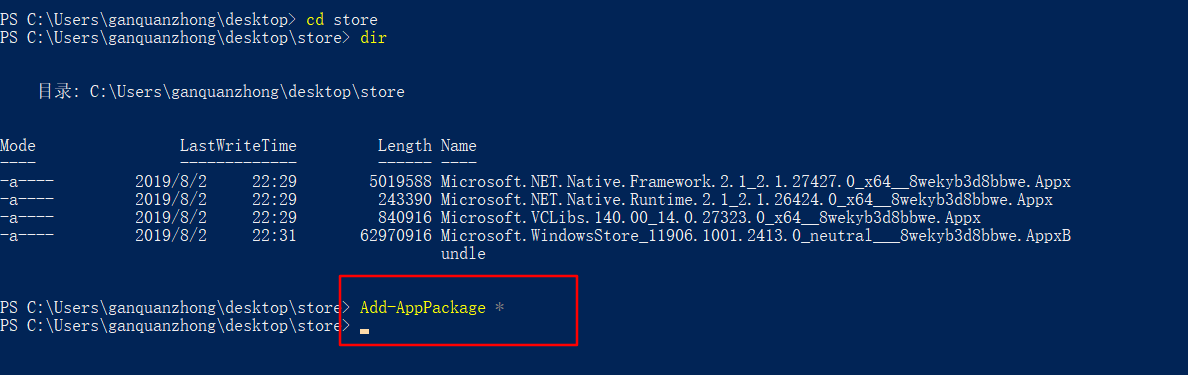
Task: Click the file size 243390
Action: (405, 200)
